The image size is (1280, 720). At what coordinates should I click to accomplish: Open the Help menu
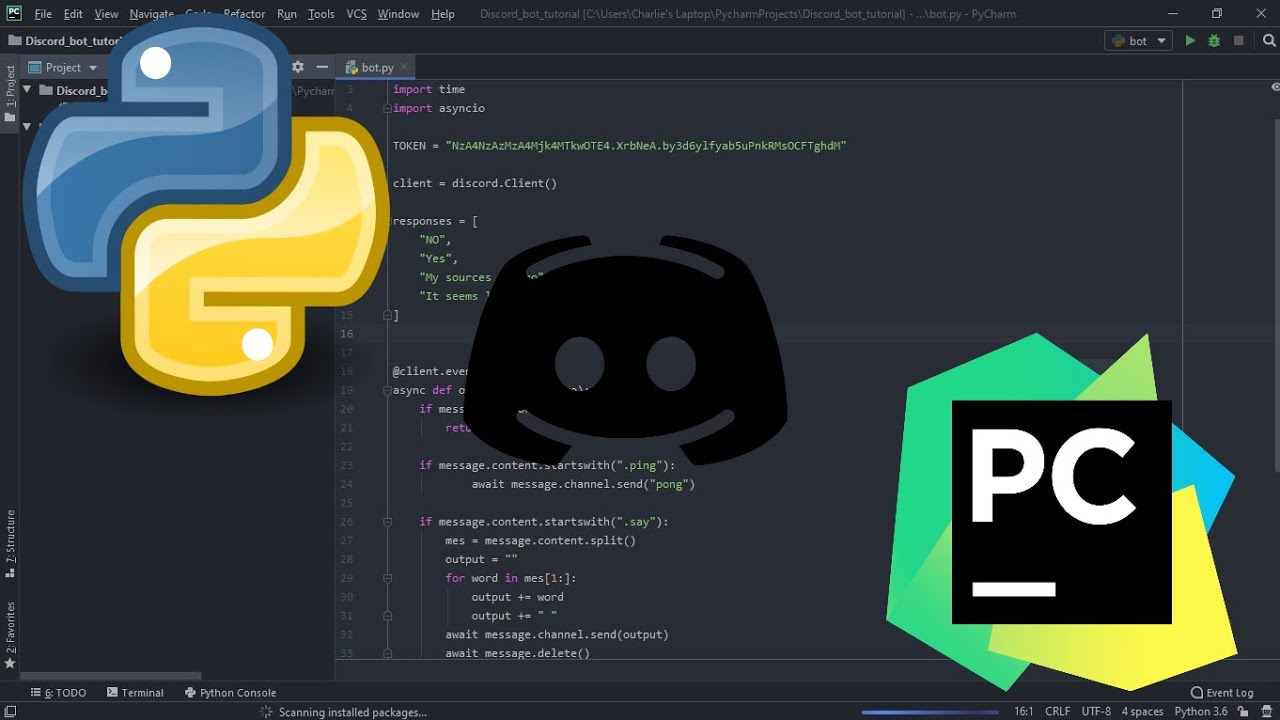443,14
